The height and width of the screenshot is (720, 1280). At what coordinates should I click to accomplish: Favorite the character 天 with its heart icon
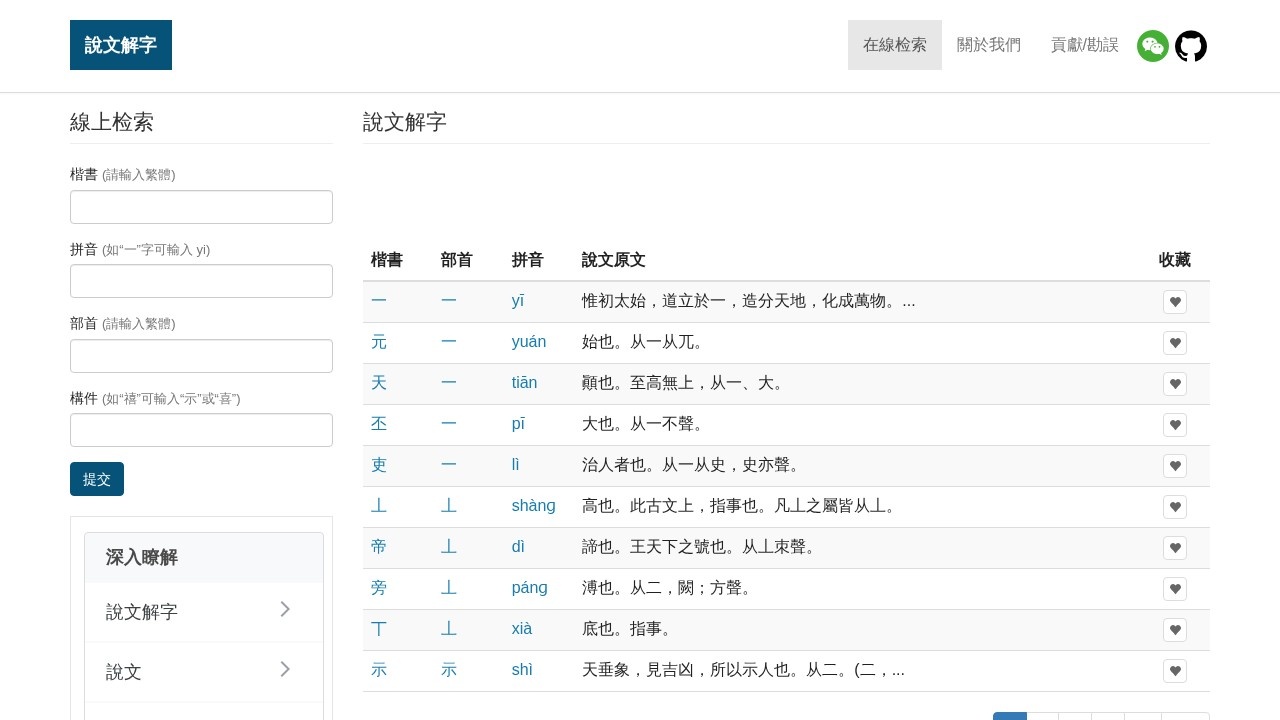pos(1175,384)
